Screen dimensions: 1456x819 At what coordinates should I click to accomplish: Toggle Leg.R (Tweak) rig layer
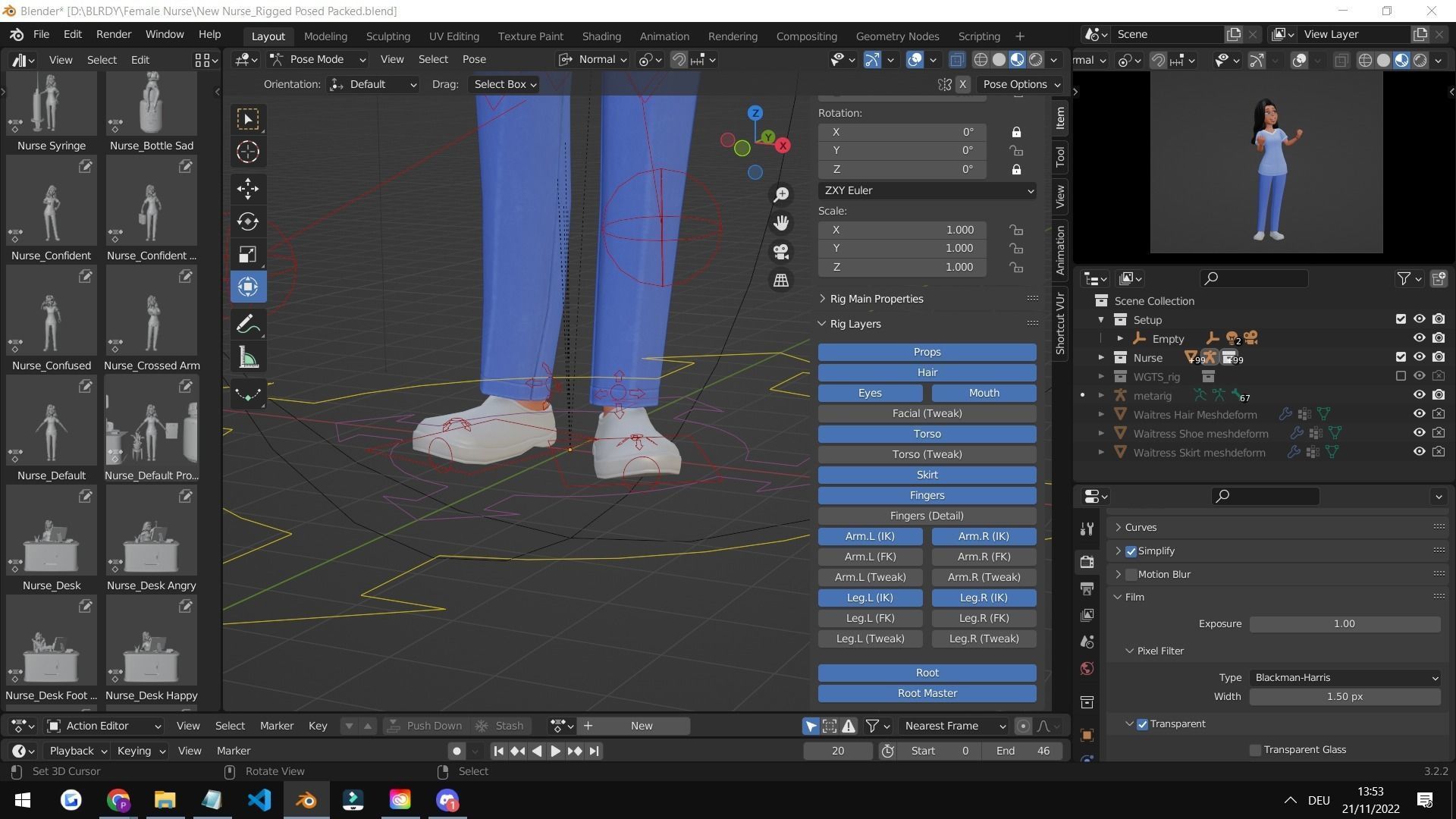pos(984,639)
